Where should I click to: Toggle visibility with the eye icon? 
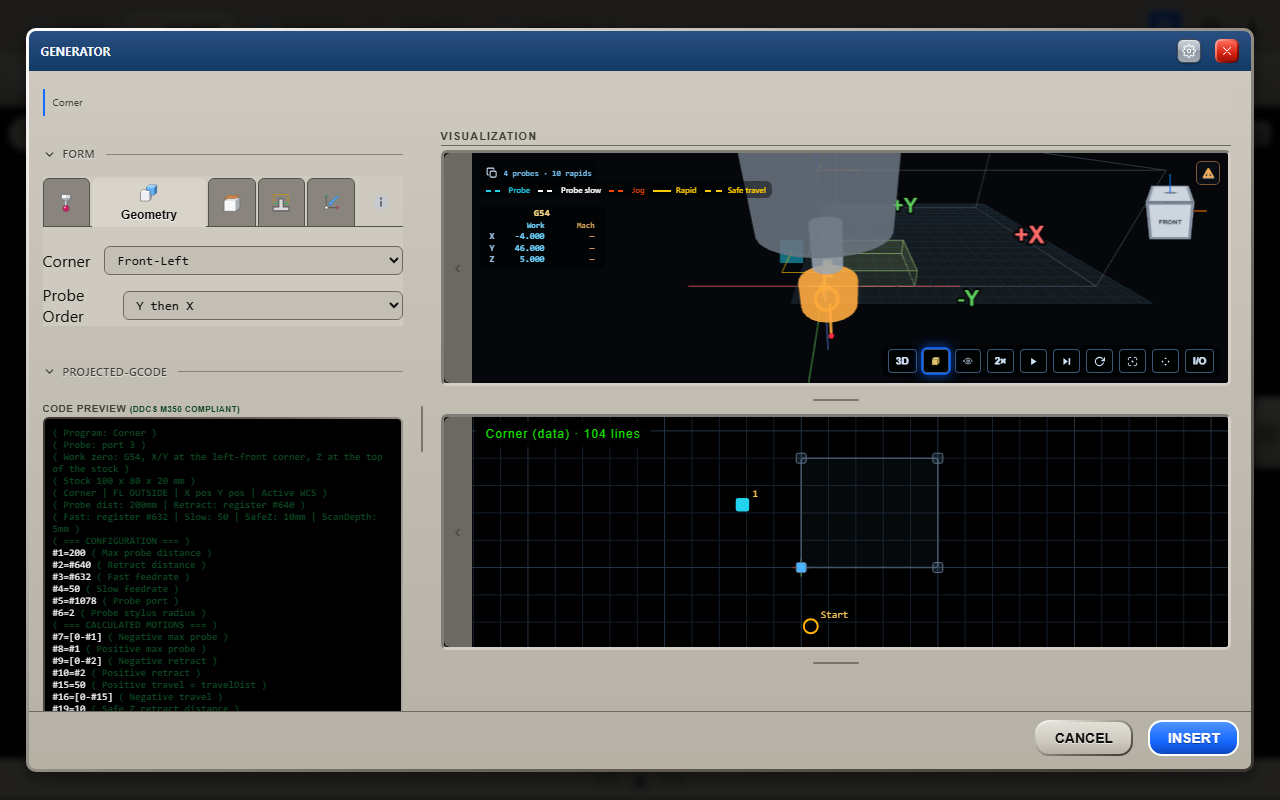point(968,361)
